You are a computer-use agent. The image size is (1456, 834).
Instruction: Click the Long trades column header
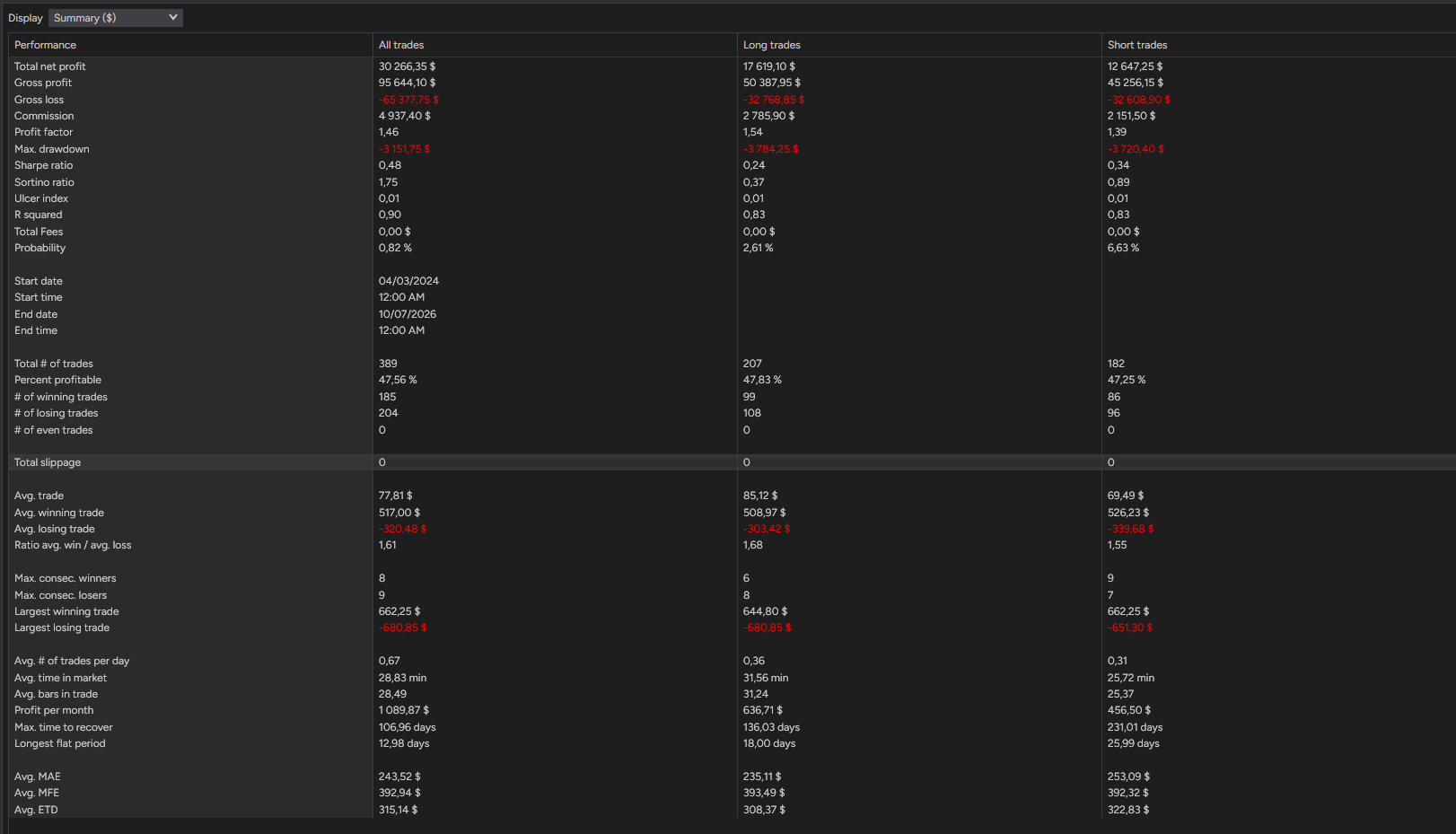point(772,45)
